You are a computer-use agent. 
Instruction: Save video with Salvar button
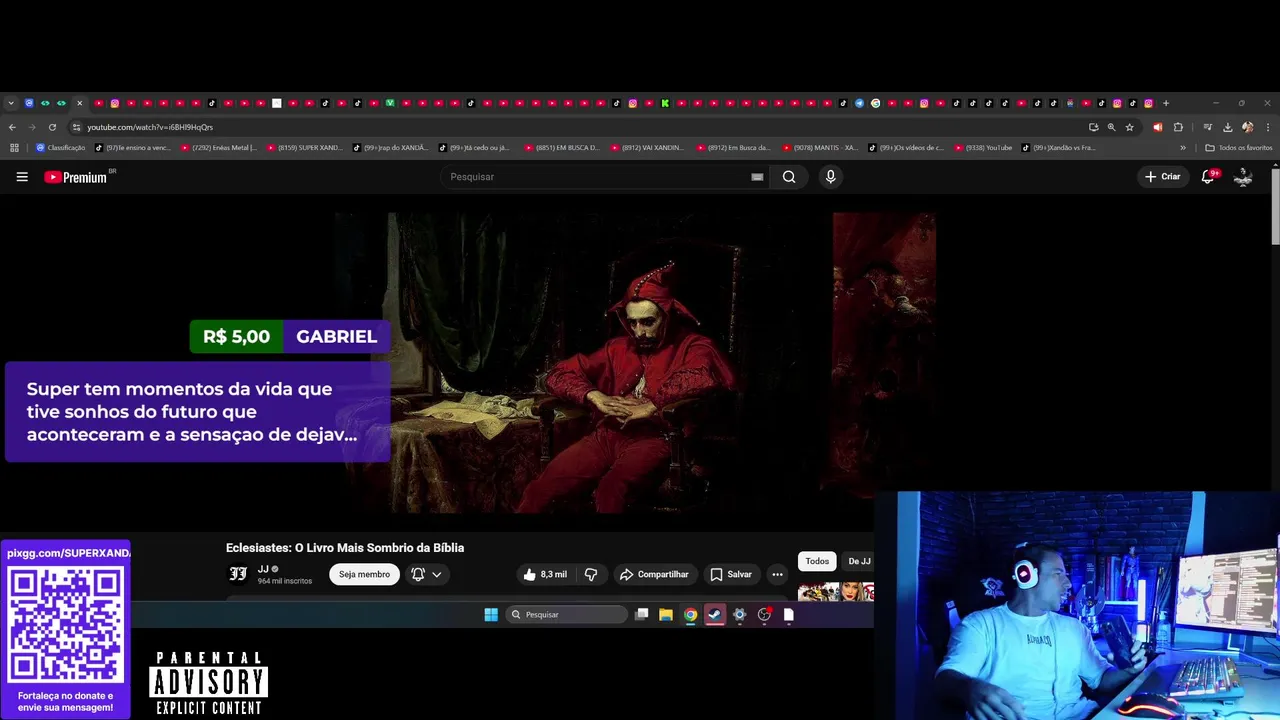point(731,574)
